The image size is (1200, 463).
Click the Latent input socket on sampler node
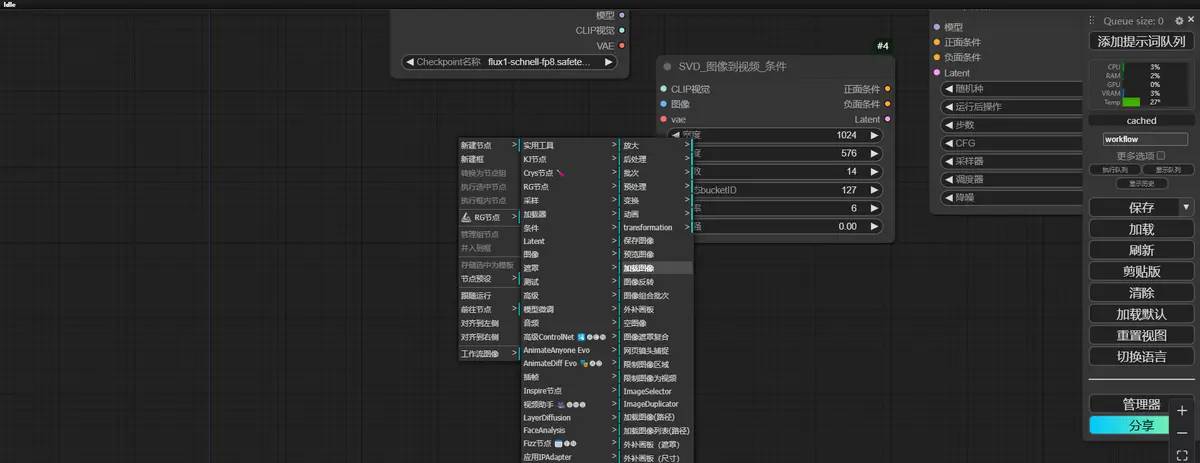tap(937, 73)
